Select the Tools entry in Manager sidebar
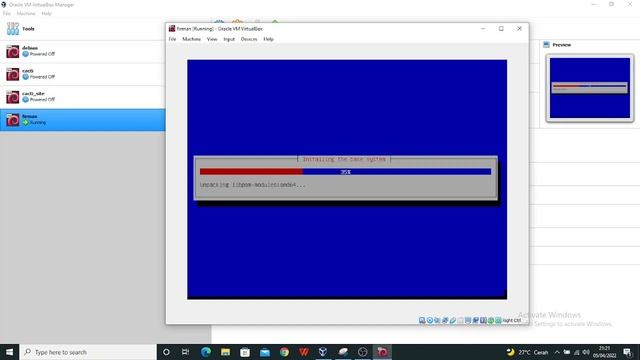 pyautogui.click(x=82, y=29)
